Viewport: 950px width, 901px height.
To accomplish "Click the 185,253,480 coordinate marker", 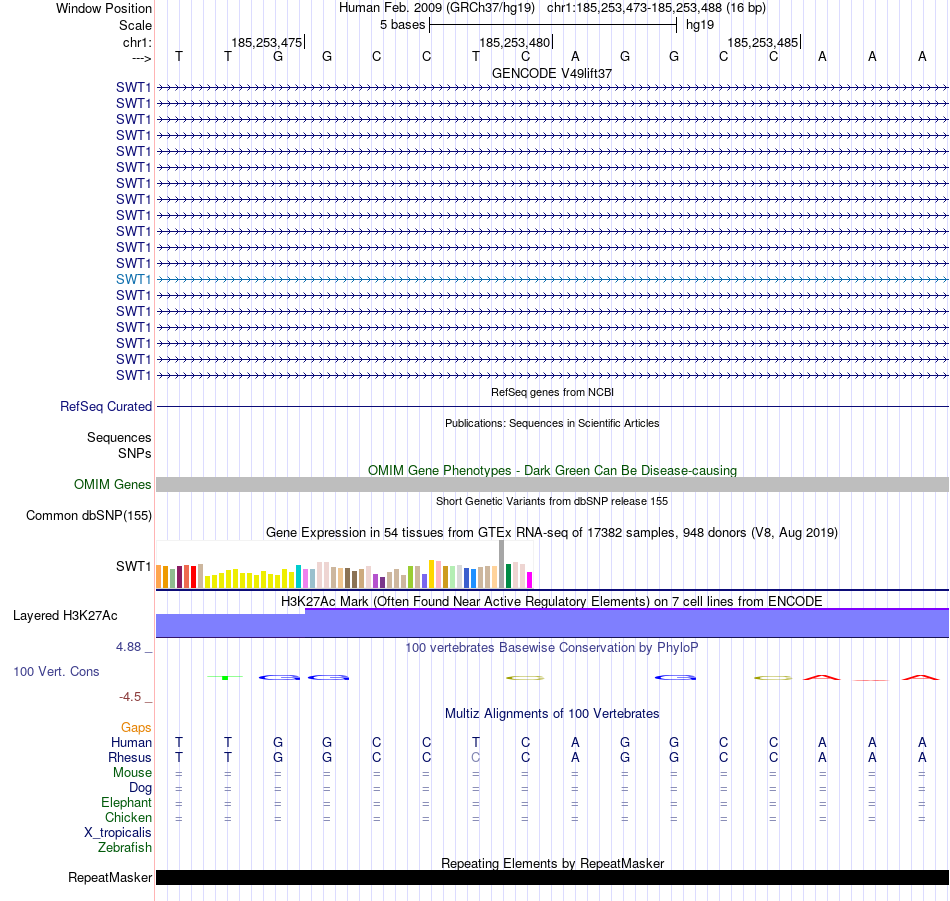I will [x=515, y=42].
